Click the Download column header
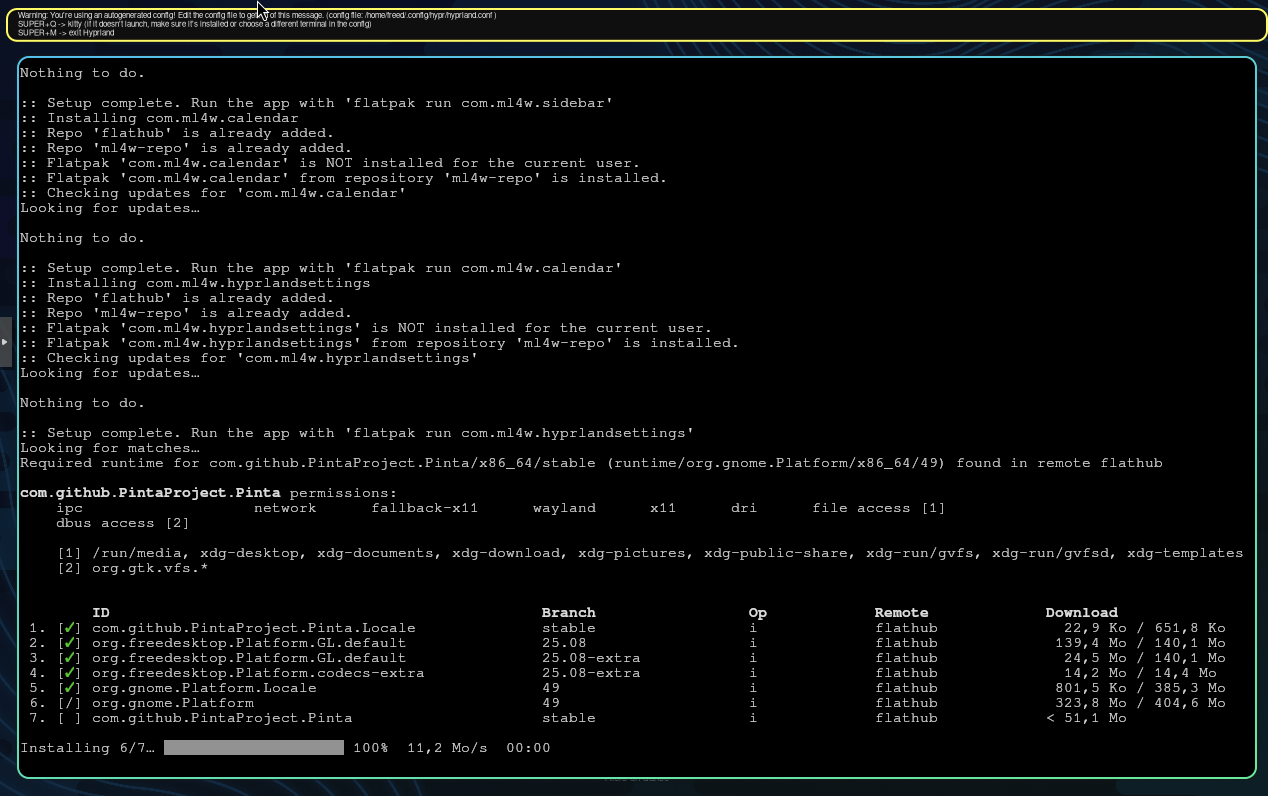This screenshot has width=1268, height=796. click(x=1081, y=613)
